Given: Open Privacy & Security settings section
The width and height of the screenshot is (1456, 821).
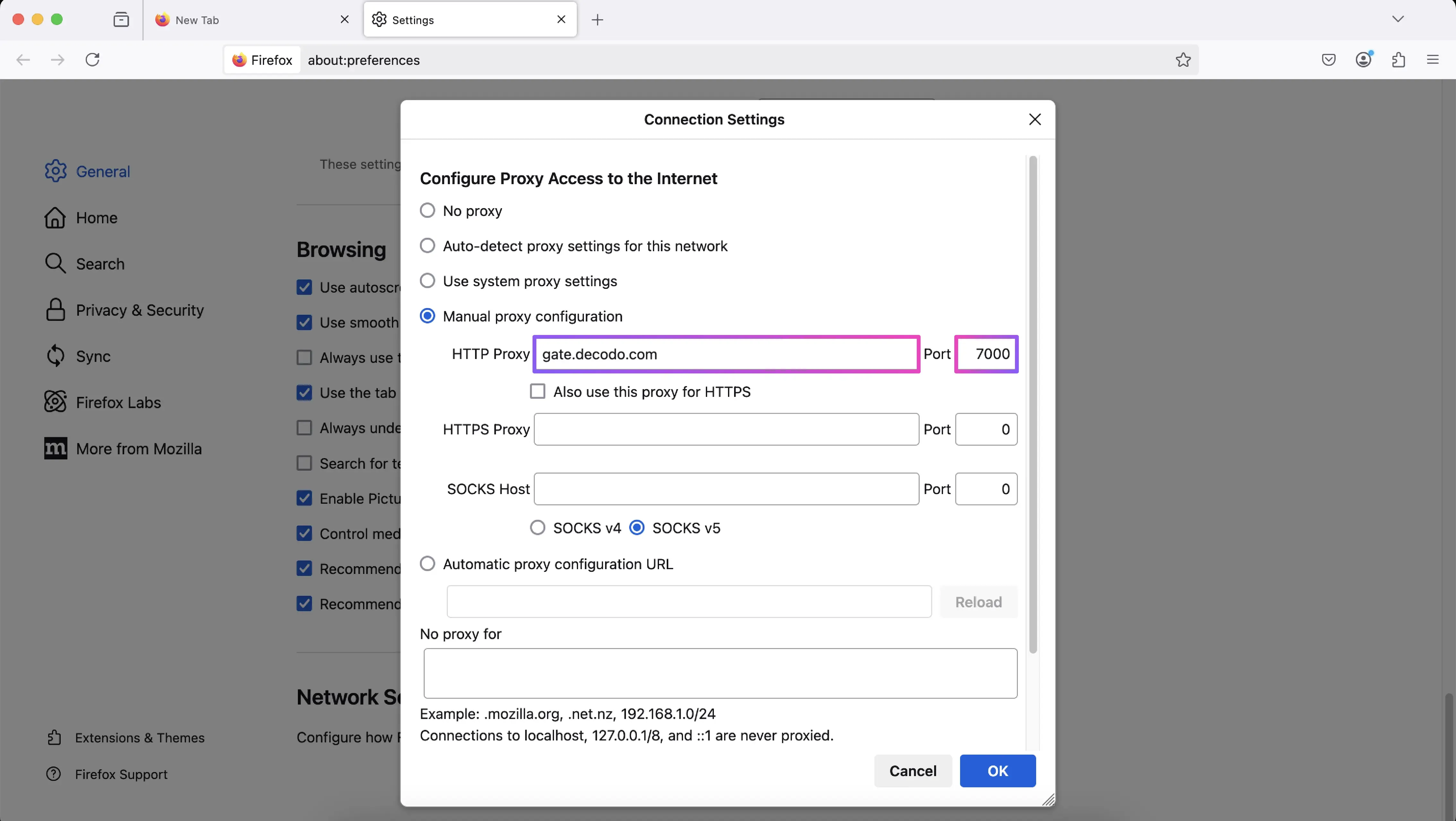Looking at the screenshot, I should [139, 310].
